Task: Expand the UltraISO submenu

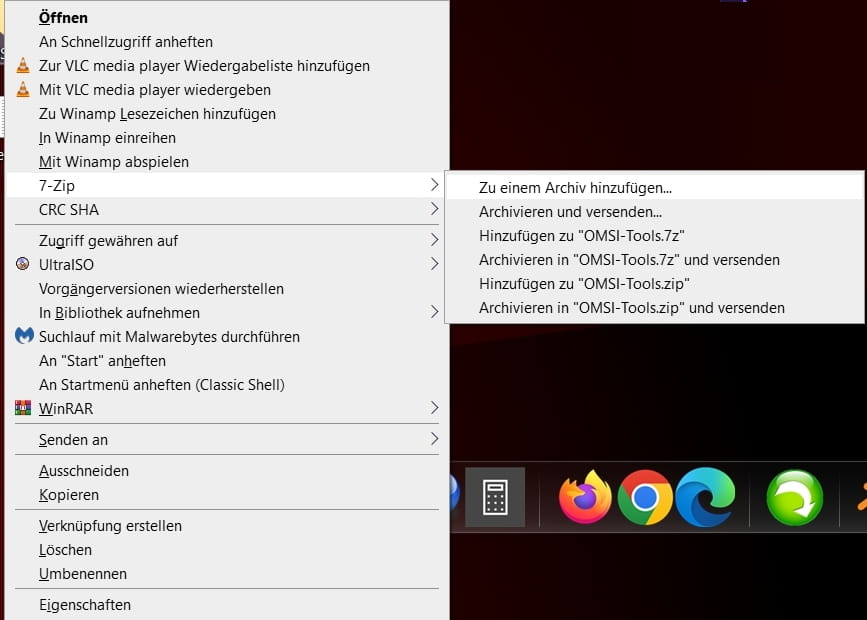Action: [434, 265]
